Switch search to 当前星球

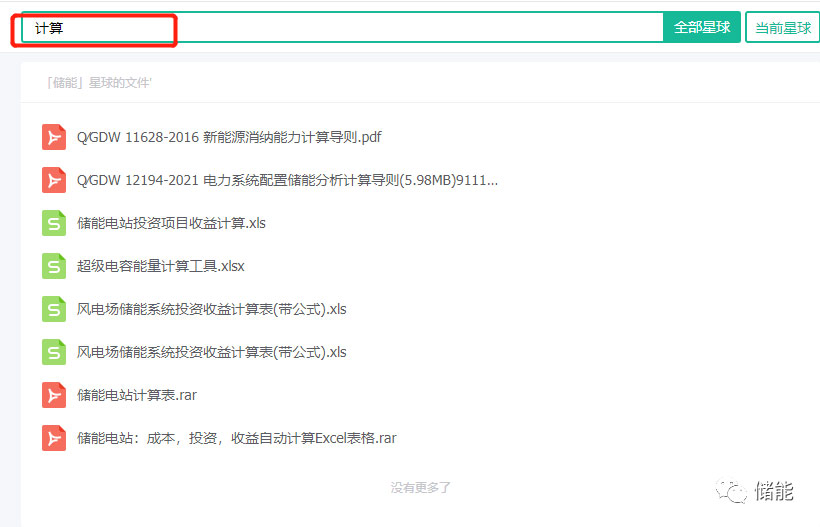[782, 28]
